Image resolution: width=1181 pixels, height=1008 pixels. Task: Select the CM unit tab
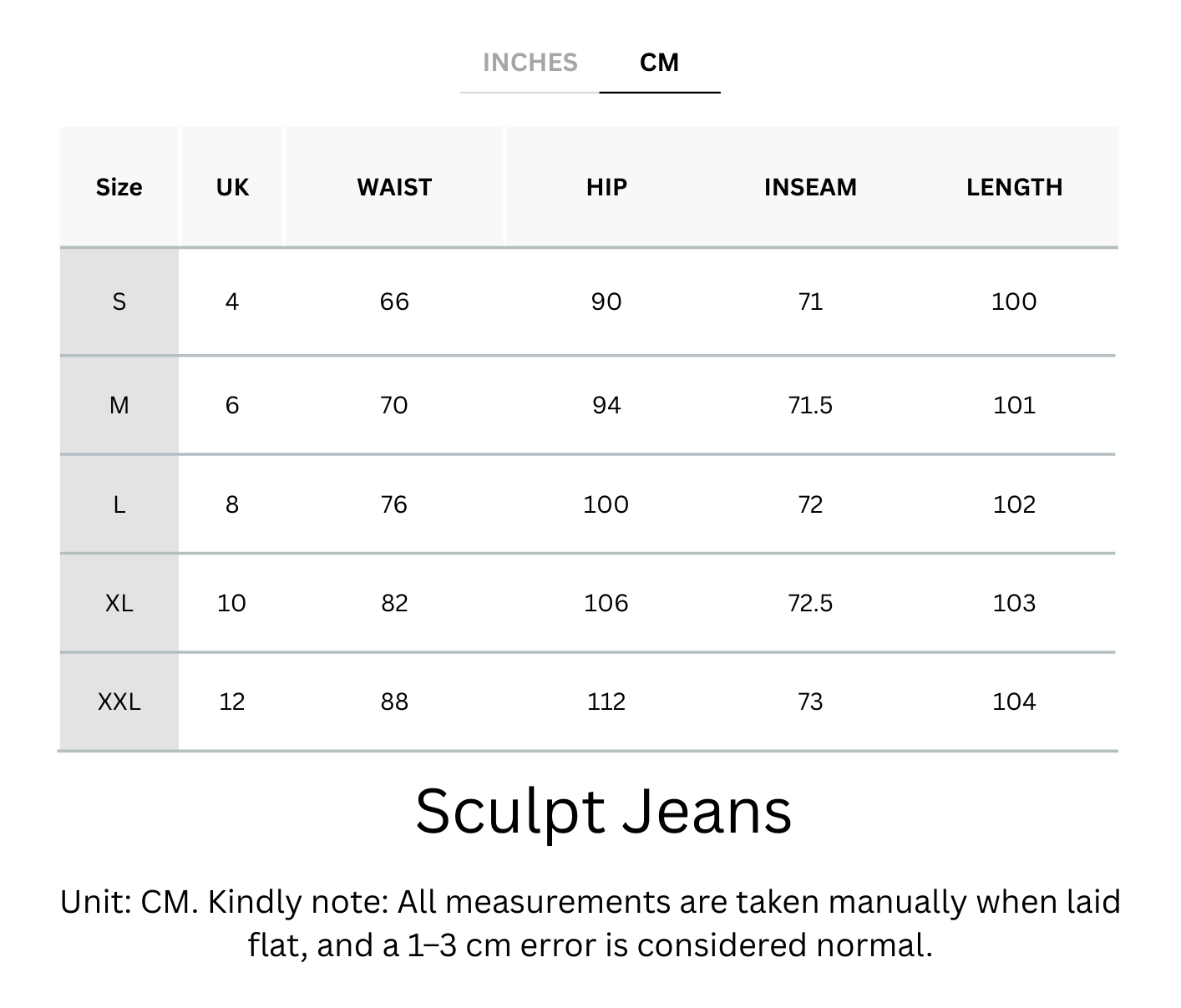pyautogui.click(x=659, y=63)
